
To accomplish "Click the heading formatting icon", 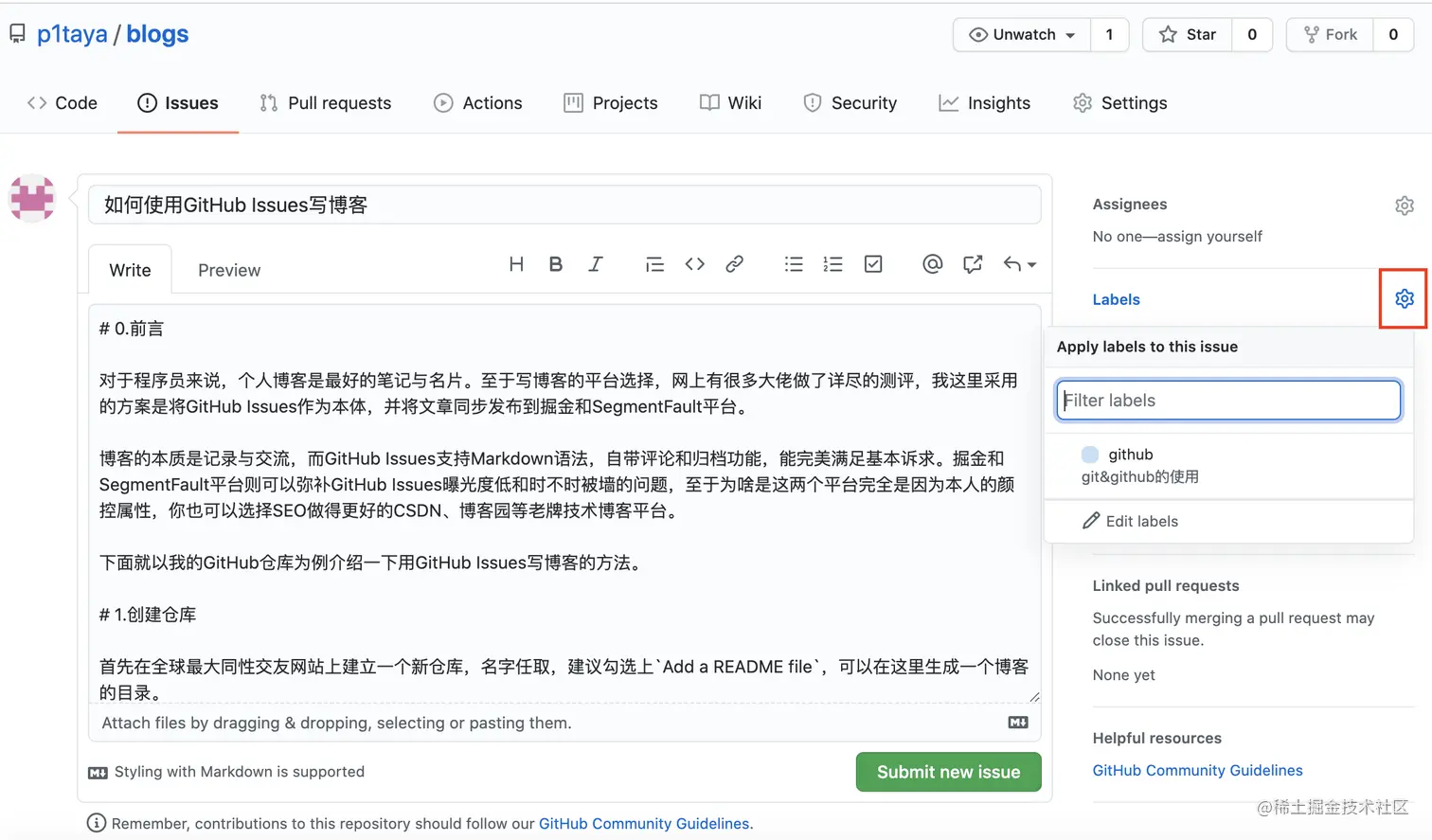I will coord(516,264).
